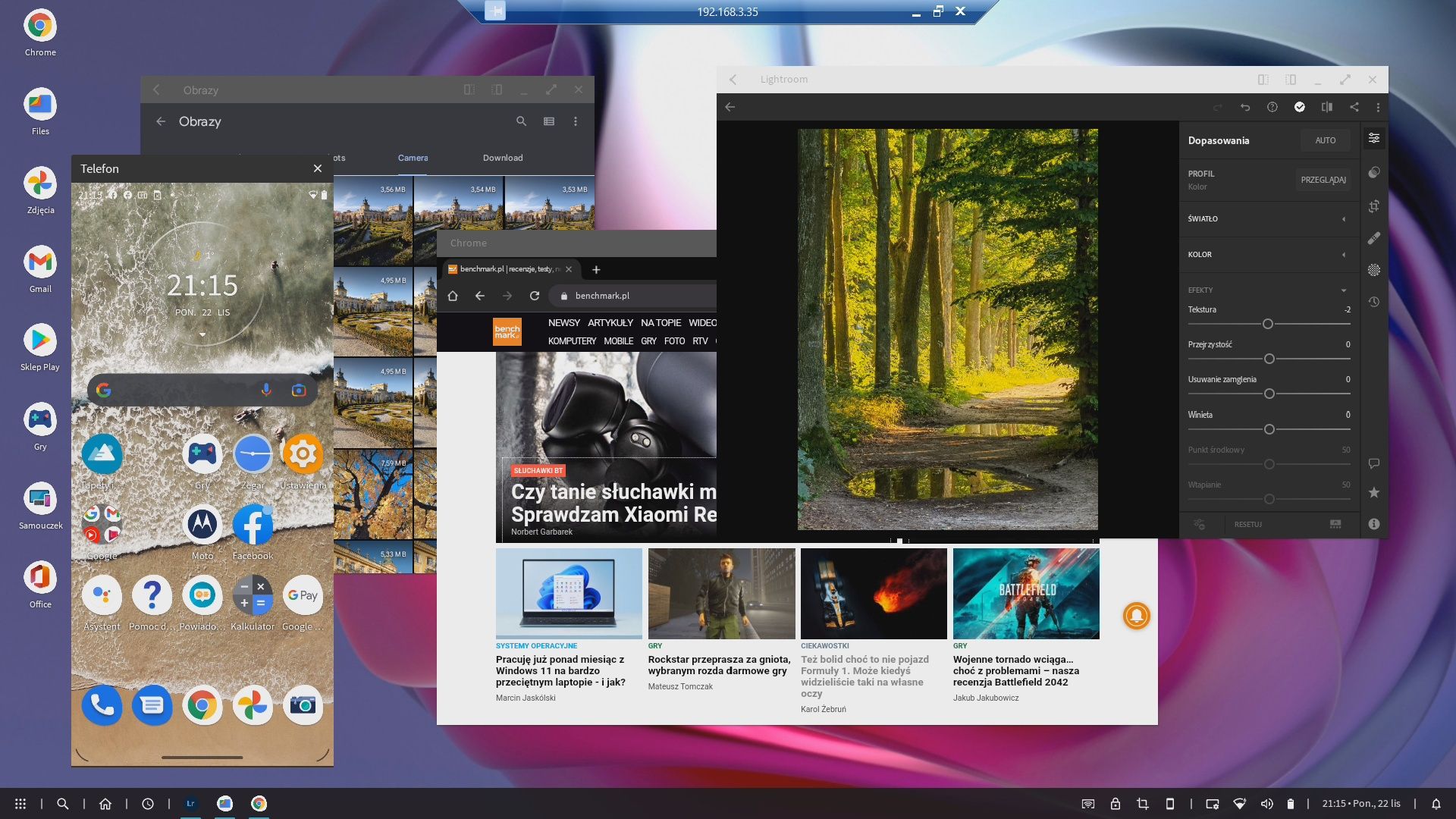Open Ustawienia settings on the phone

pyautogui.click(x=303, y=461)
